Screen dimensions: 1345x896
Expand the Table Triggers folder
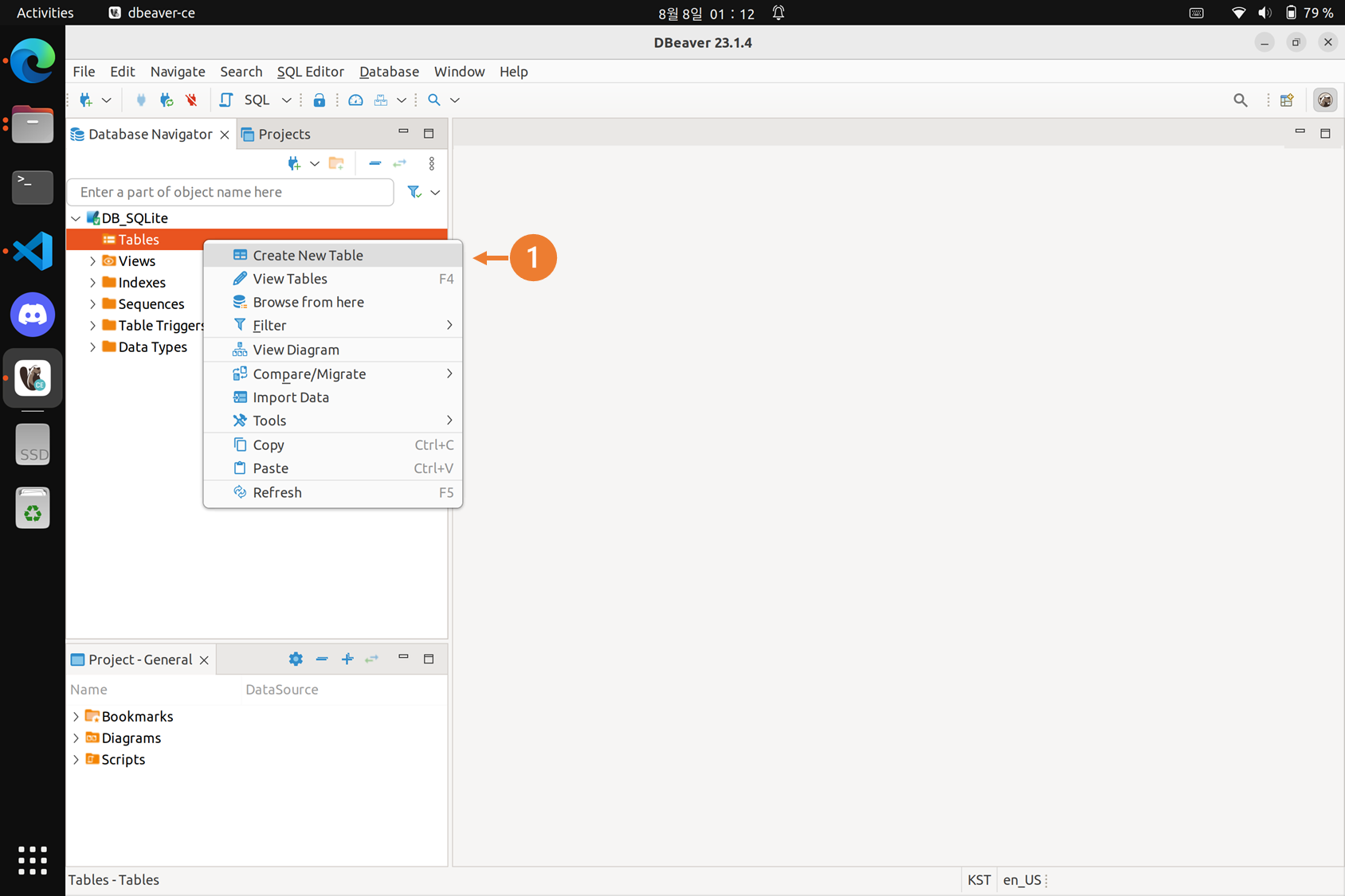(92, 326)
